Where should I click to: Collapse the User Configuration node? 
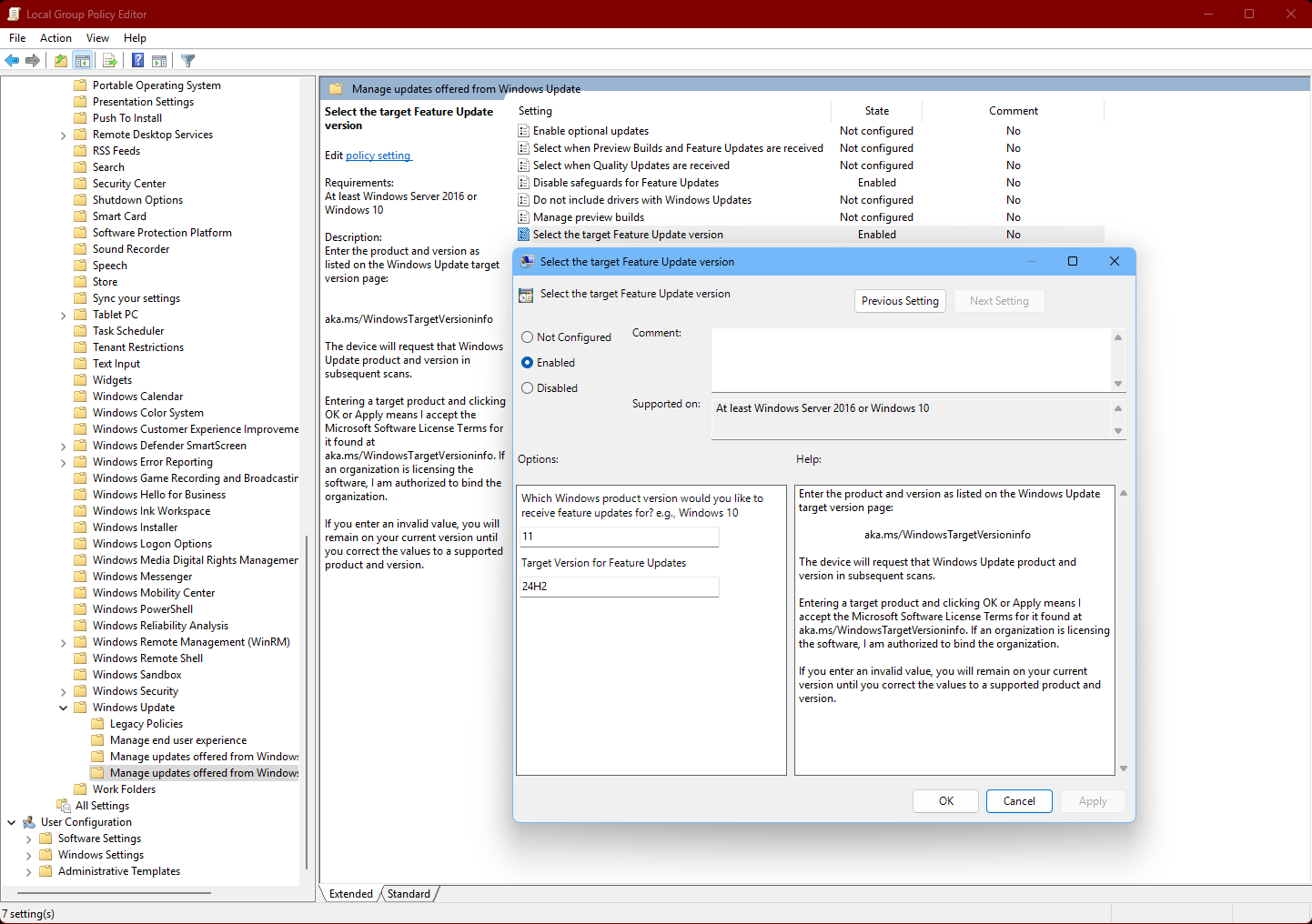pos(12,822)
